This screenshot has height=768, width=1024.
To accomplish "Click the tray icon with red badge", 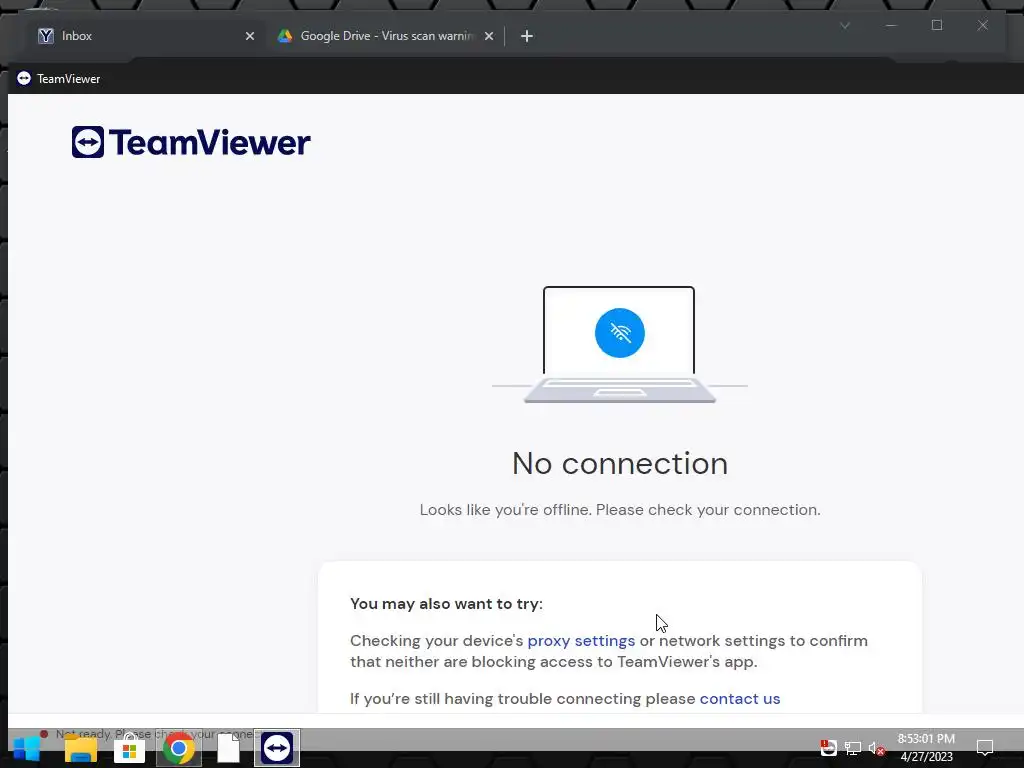I will pyautogui.click(x=828, y=748).
